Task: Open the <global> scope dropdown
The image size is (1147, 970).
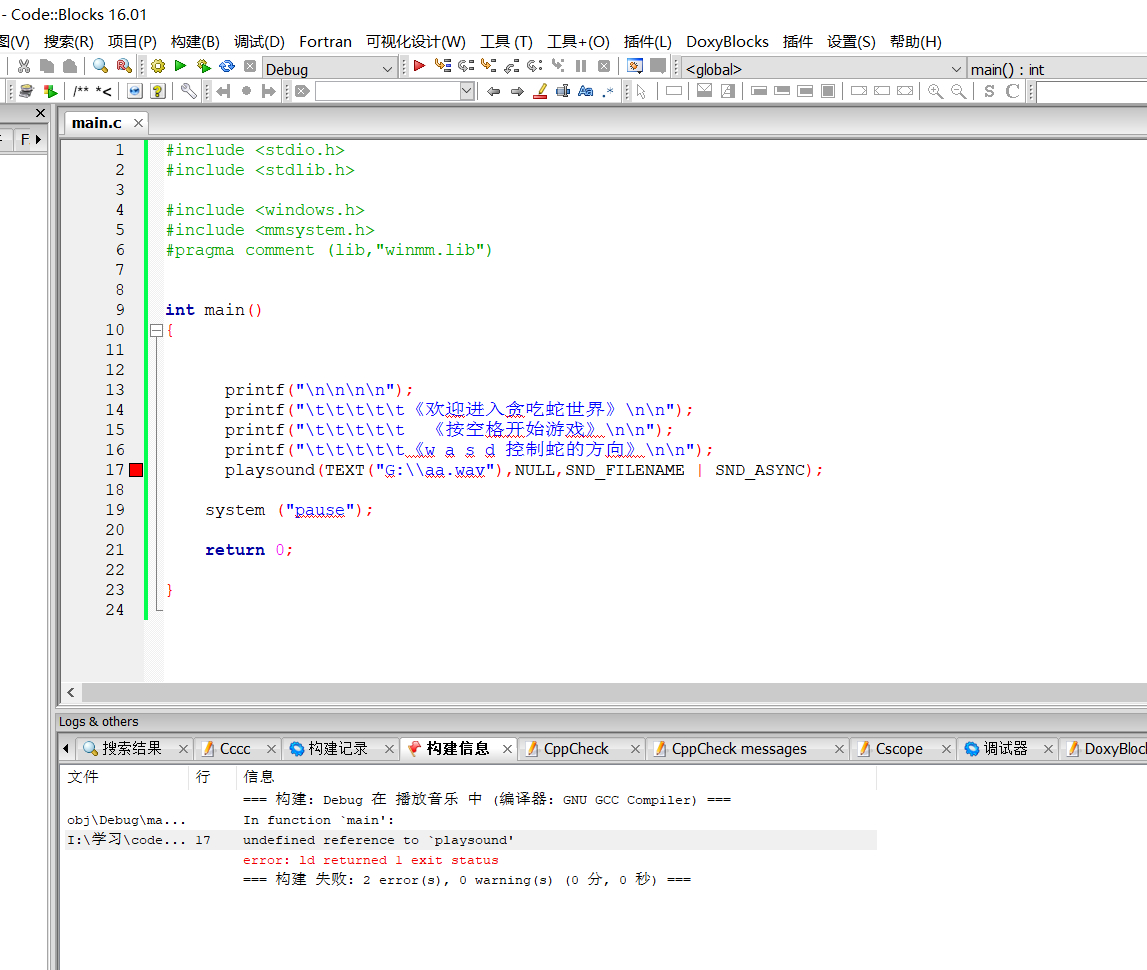Action: pos(956,69)
